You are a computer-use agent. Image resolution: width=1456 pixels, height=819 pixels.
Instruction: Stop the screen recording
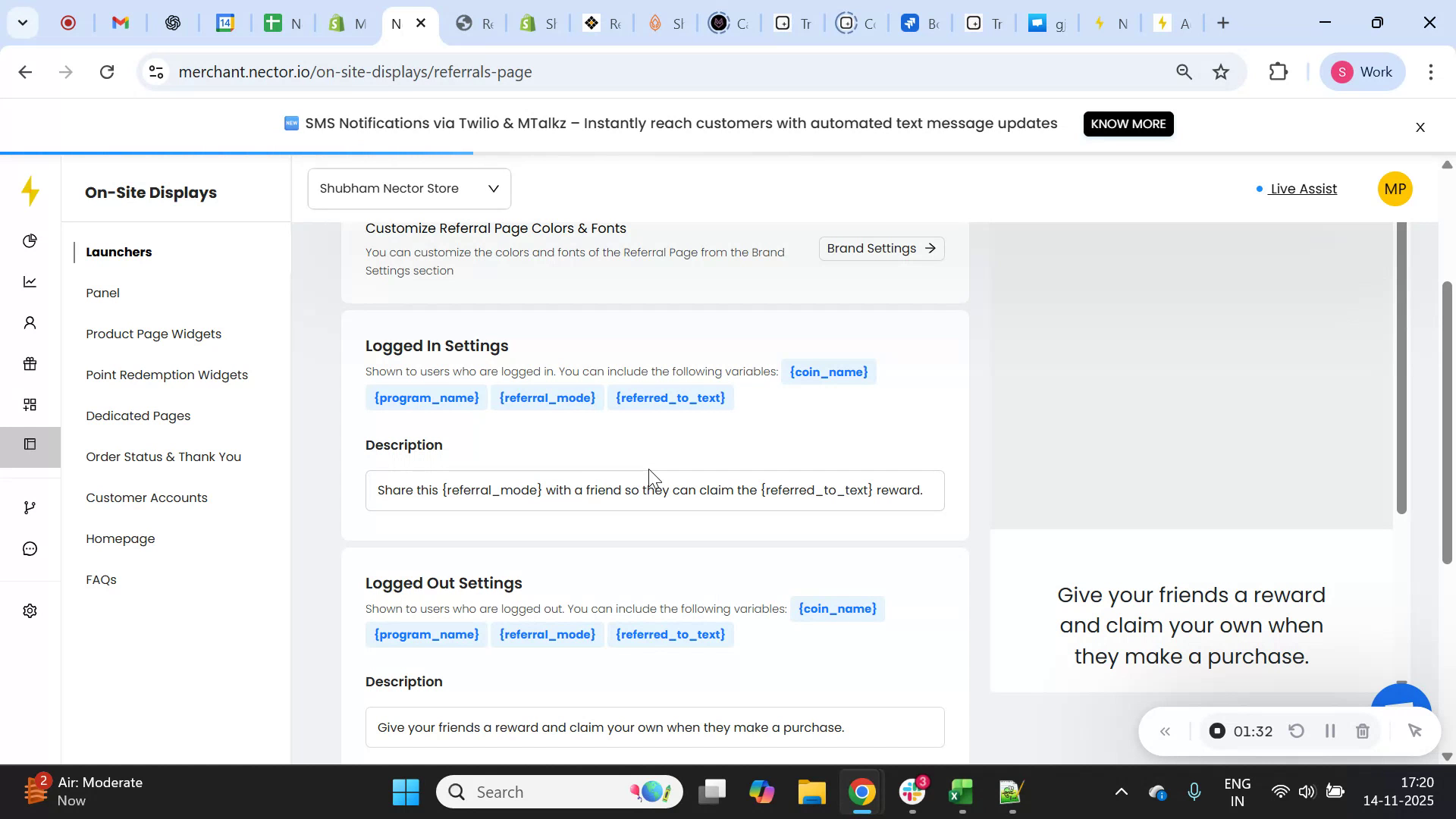(1217, 730)
